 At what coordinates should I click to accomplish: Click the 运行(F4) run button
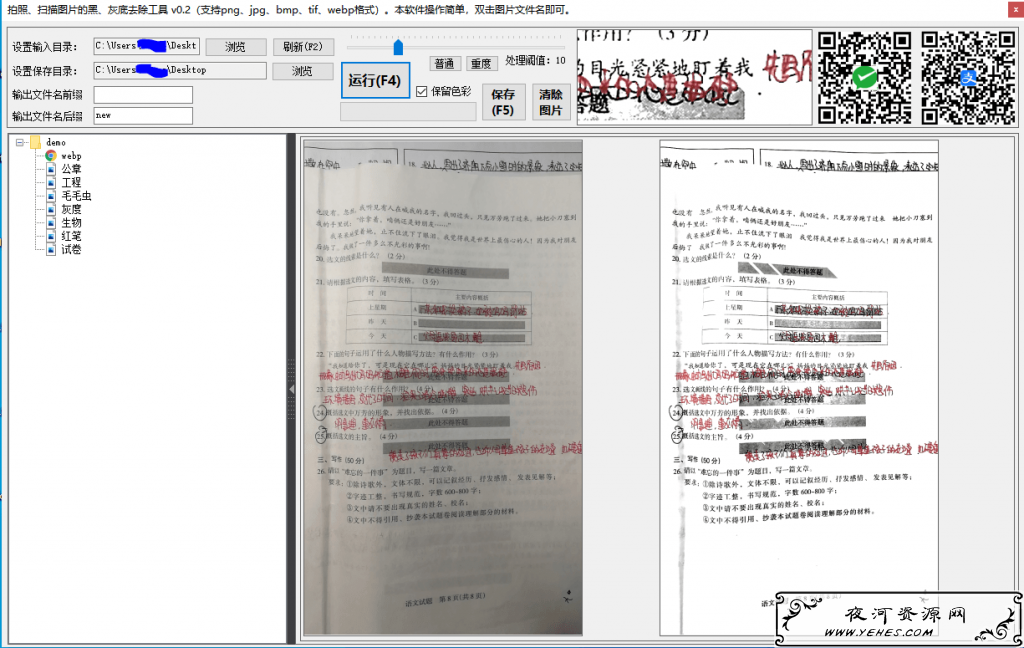(375, 80)
